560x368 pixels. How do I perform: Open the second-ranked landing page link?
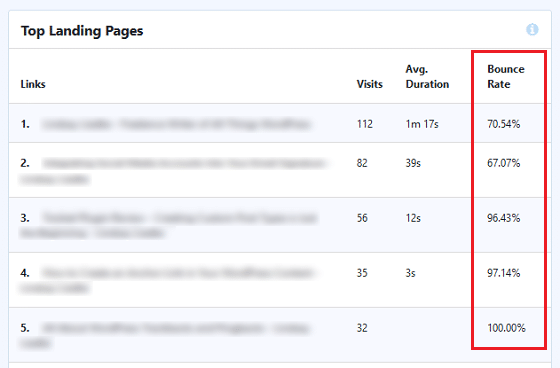point(173,171)
